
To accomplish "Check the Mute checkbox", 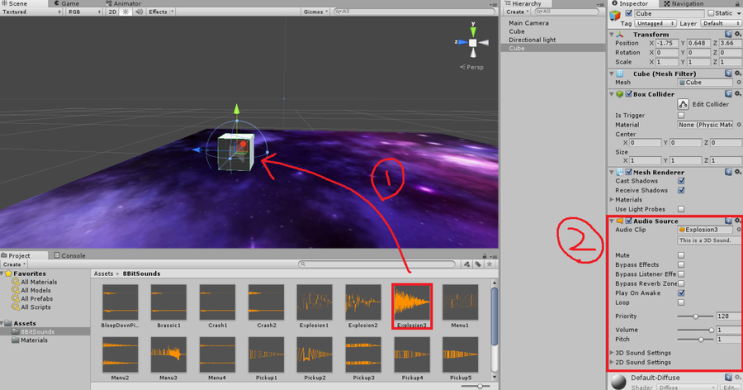I will [x=681, y=255].
